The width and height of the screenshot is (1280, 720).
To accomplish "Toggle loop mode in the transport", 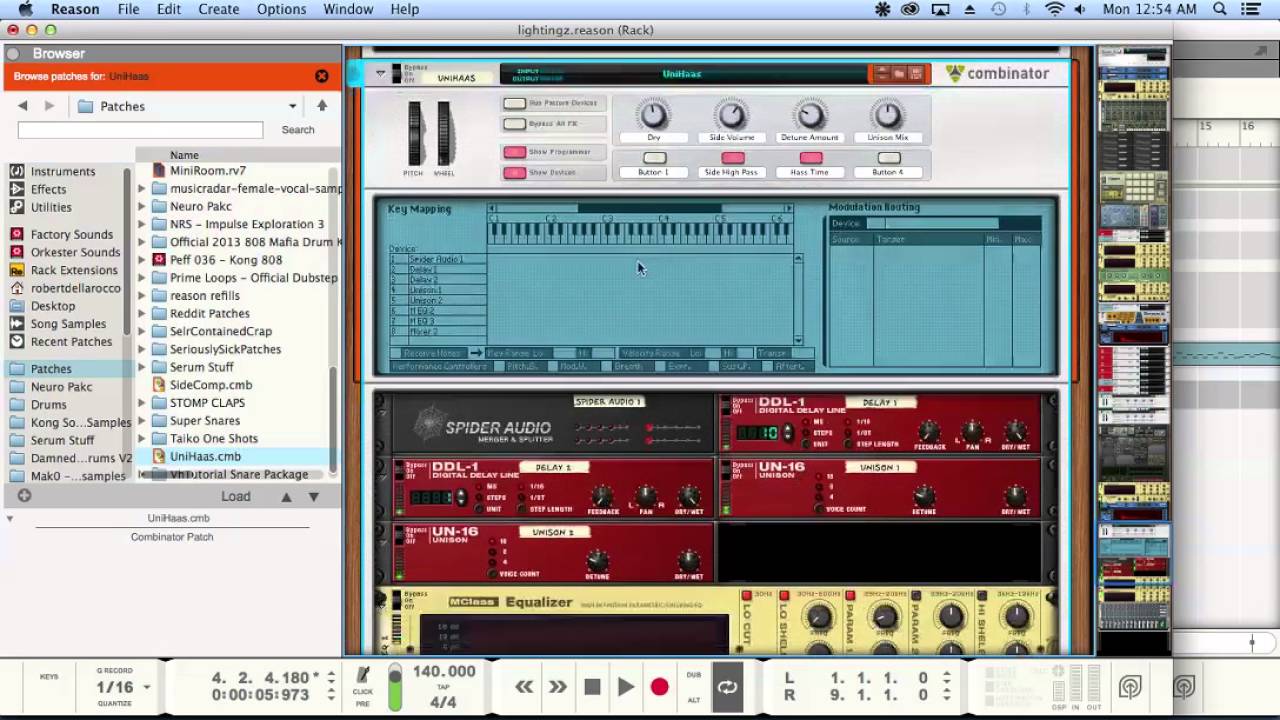I will click(x=727, y=686).
